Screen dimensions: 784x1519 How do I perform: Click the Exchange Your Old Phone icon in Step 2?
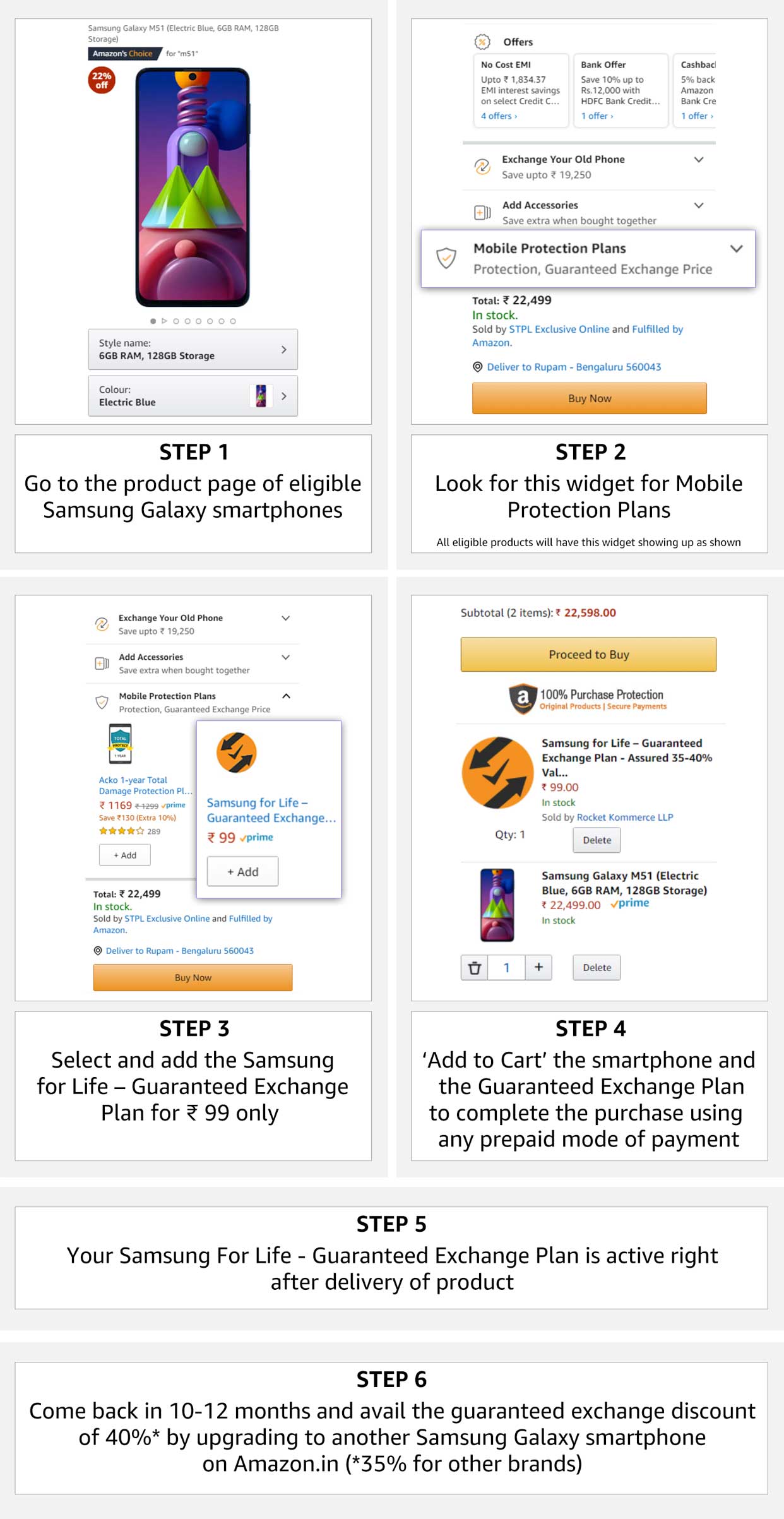(482, 167)
